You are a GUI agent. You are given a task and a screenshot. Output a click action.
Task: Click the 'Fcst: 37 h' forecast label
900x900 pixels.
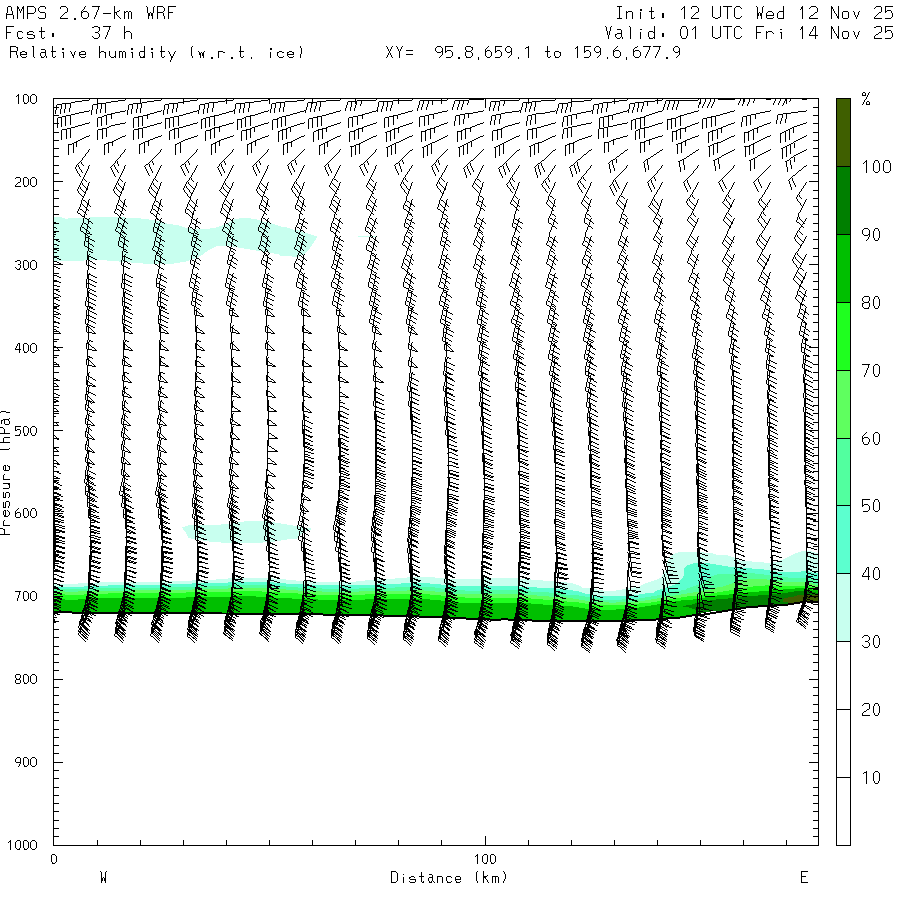coord(69,33)
